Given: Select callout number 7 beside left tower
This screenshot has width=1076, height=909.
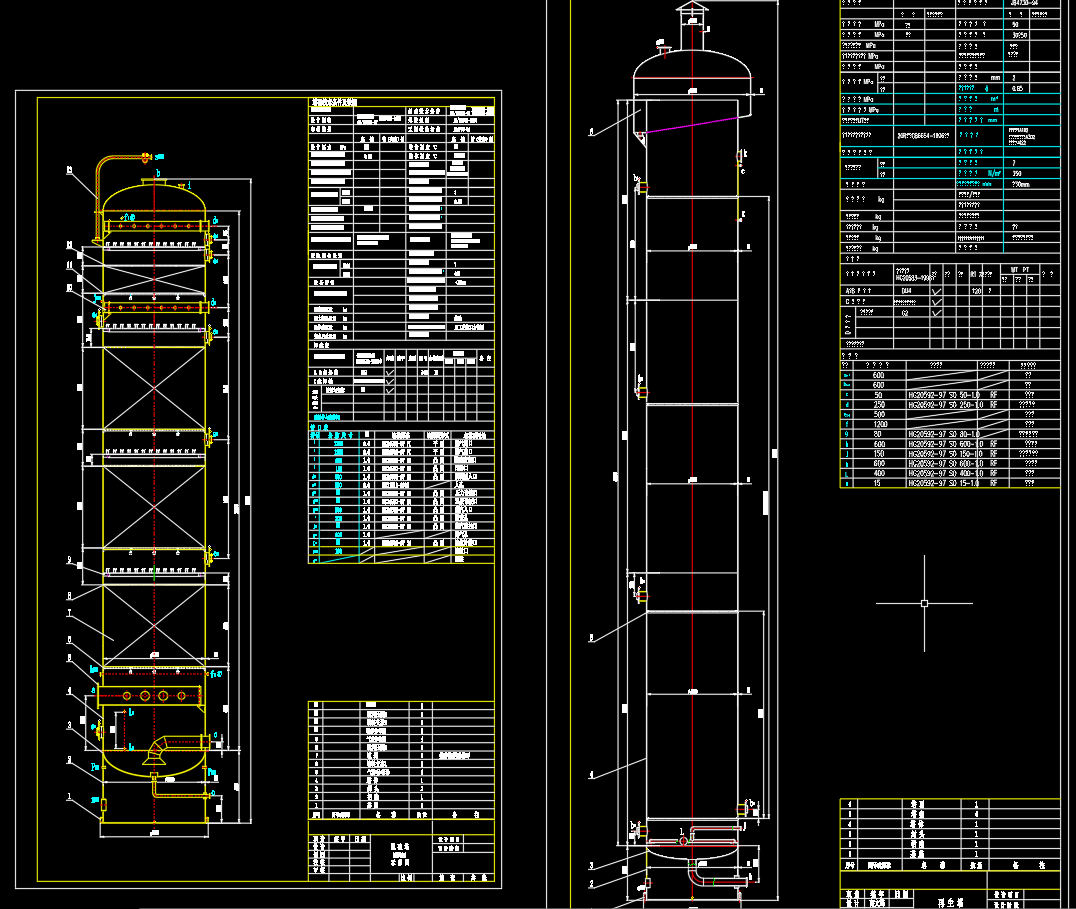Looking at the screenshot, I should click(x=69, y=612).
